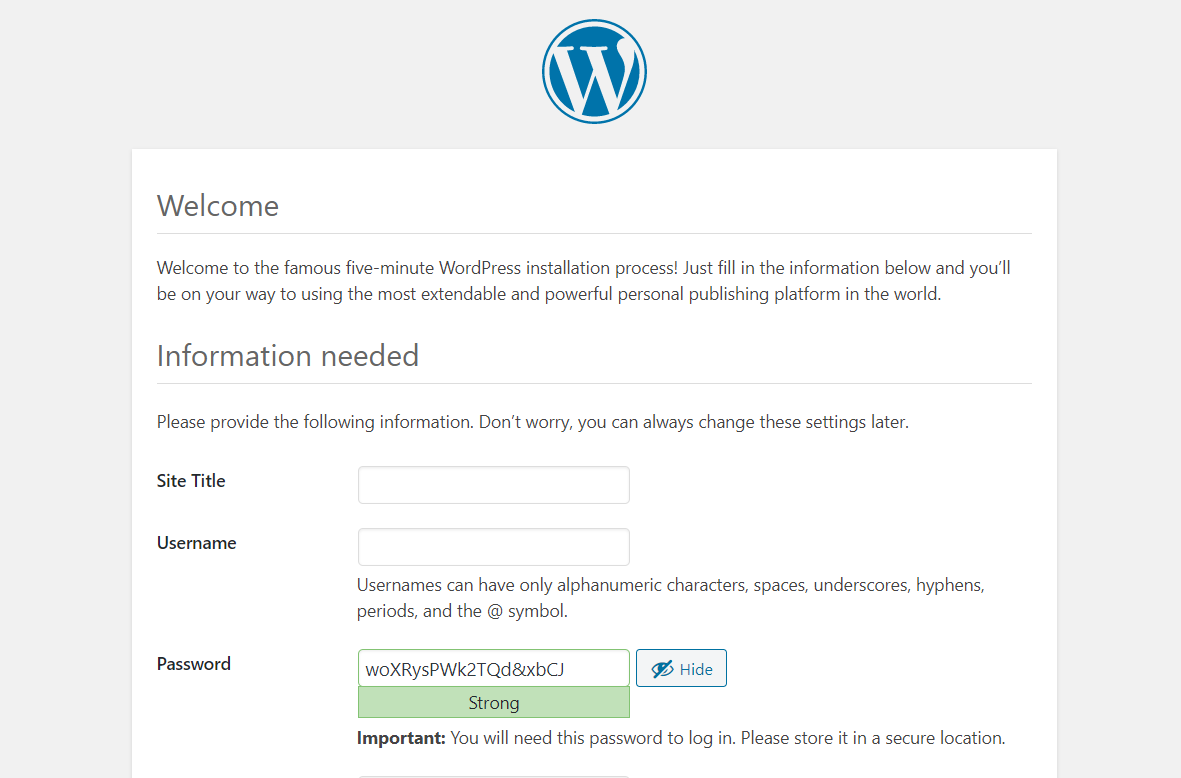Viewport: 1181px width, 778px height.
Task: Click the green Strong strength indicator
Action: (x=493, y=703)
